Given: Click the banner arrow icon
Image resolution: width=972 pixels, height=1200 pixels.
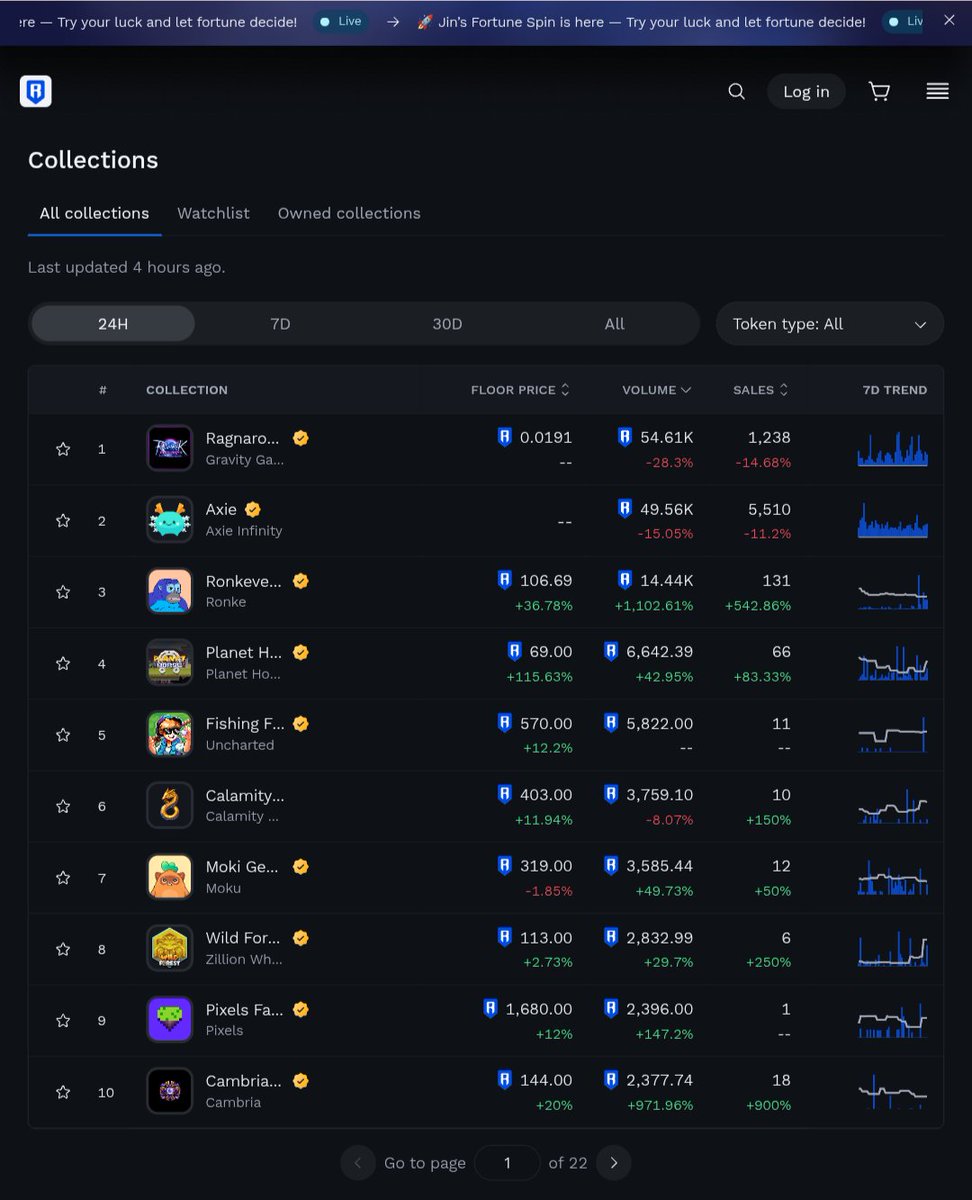Looking at the screenshot, I should 393,22.
